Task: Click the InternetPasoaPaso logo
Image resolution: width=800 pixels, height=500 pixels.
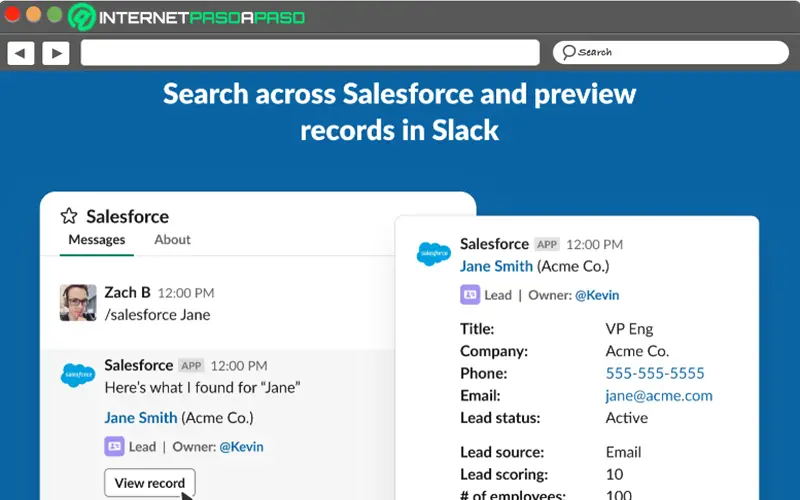Action: (187, 17)
